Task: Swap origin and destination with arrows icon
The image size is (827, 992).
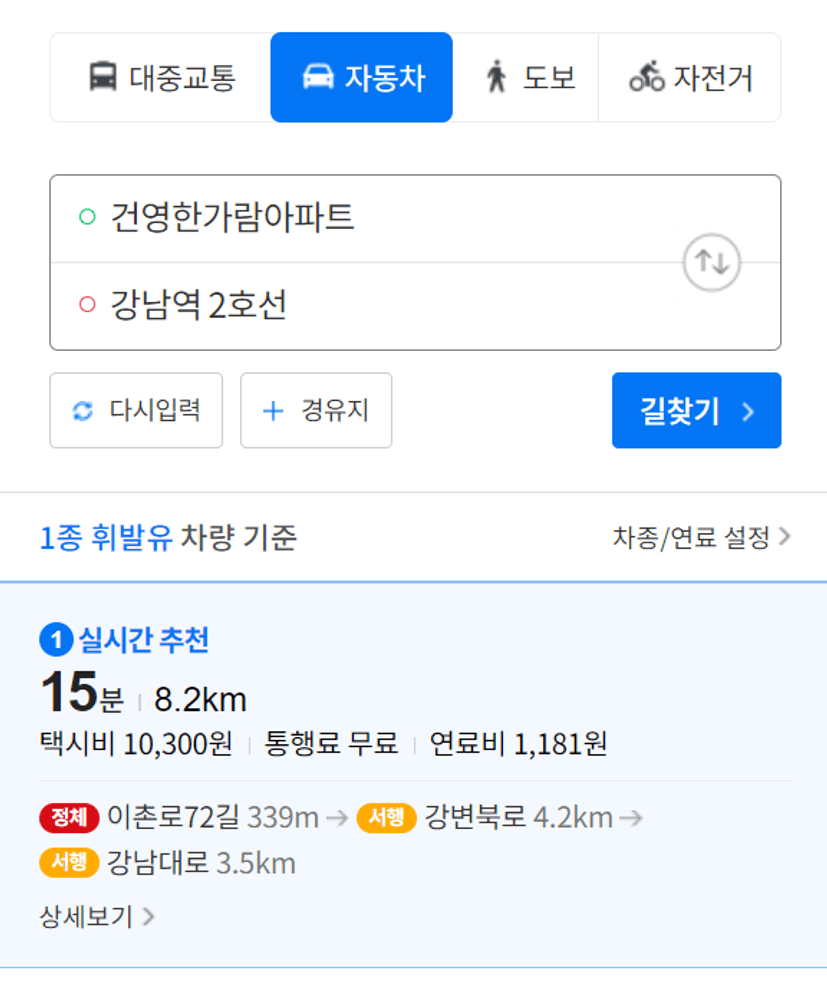Action: coord(711,263)
